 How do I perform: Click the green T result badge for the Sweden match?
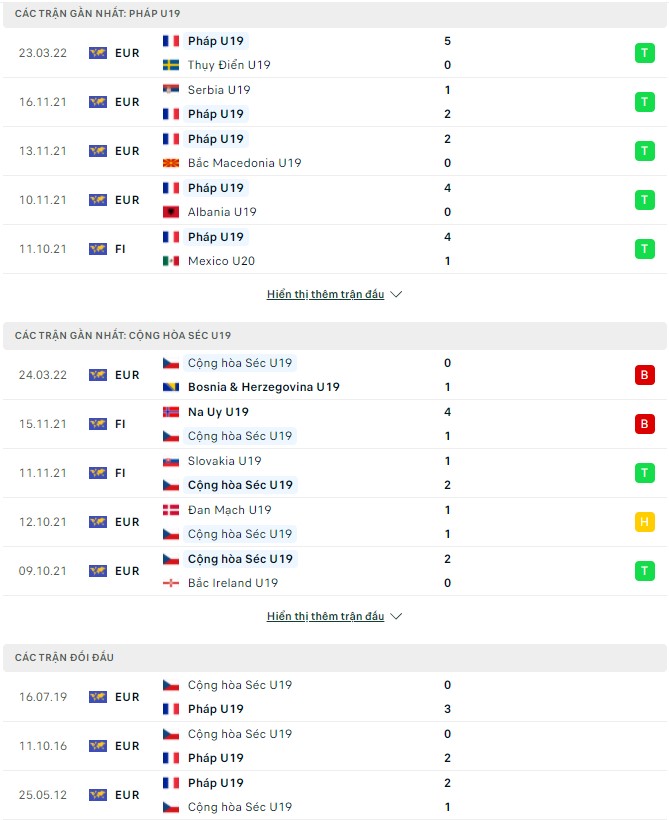coord(645,53)
